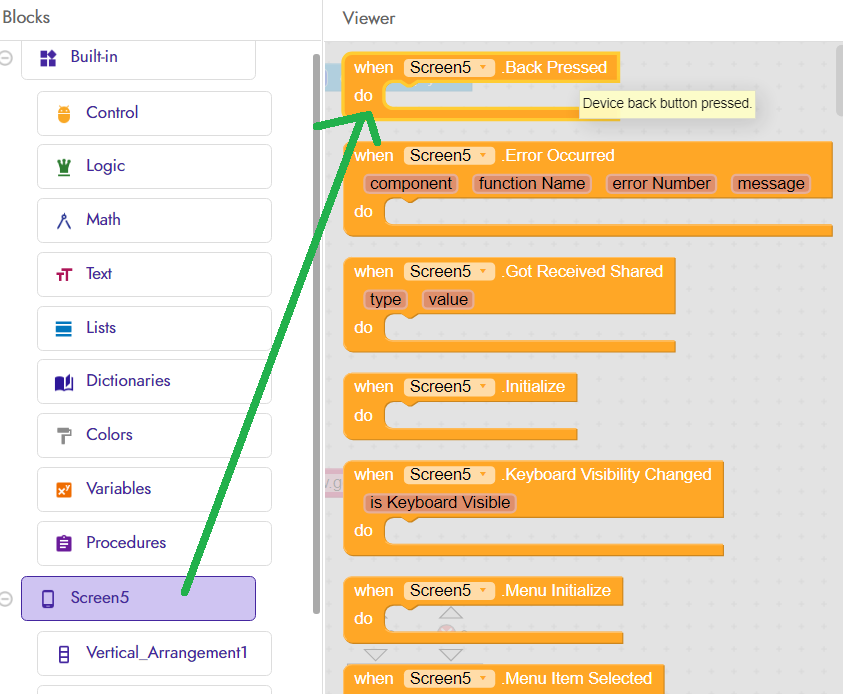Click the Blocks panel vertical scrollbar
The height and width of the screenshot is (694, 843).
pyautogui.click(x=316, y=333)
